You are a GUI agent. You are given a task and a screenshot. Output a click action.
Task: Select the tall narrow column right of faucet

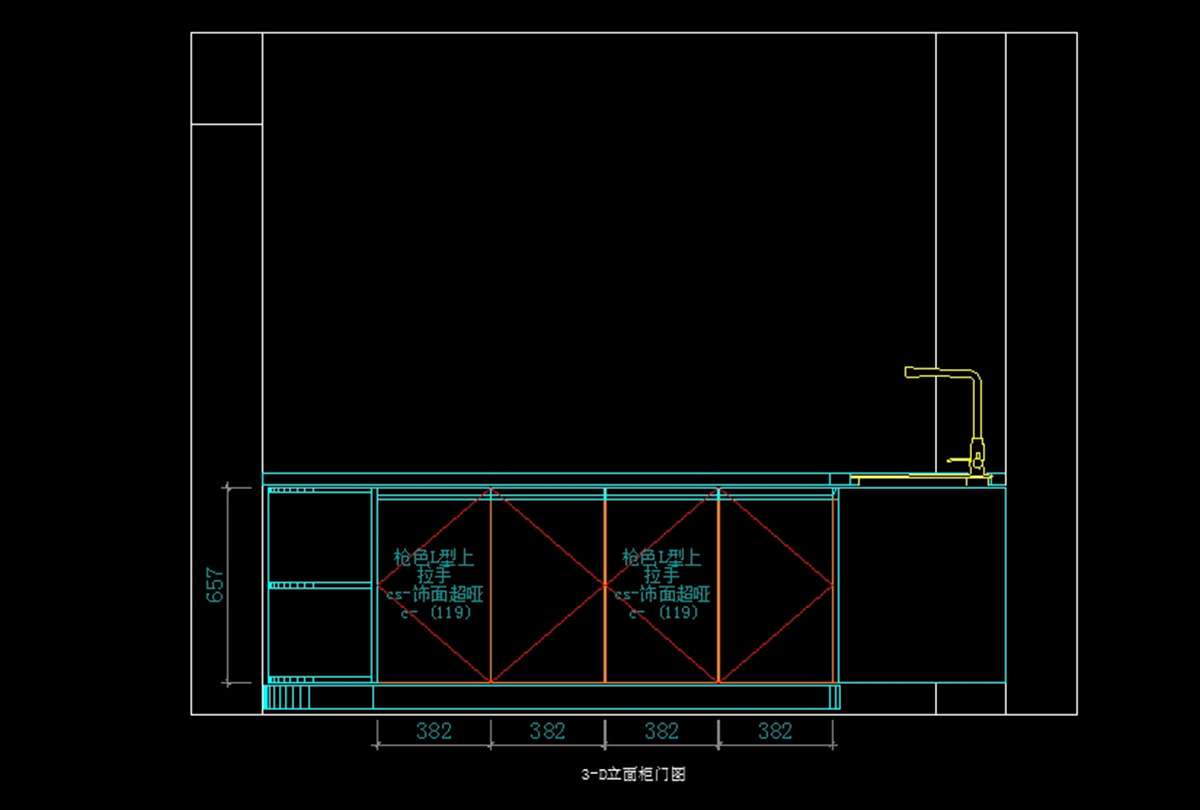(x=970, y=200)
